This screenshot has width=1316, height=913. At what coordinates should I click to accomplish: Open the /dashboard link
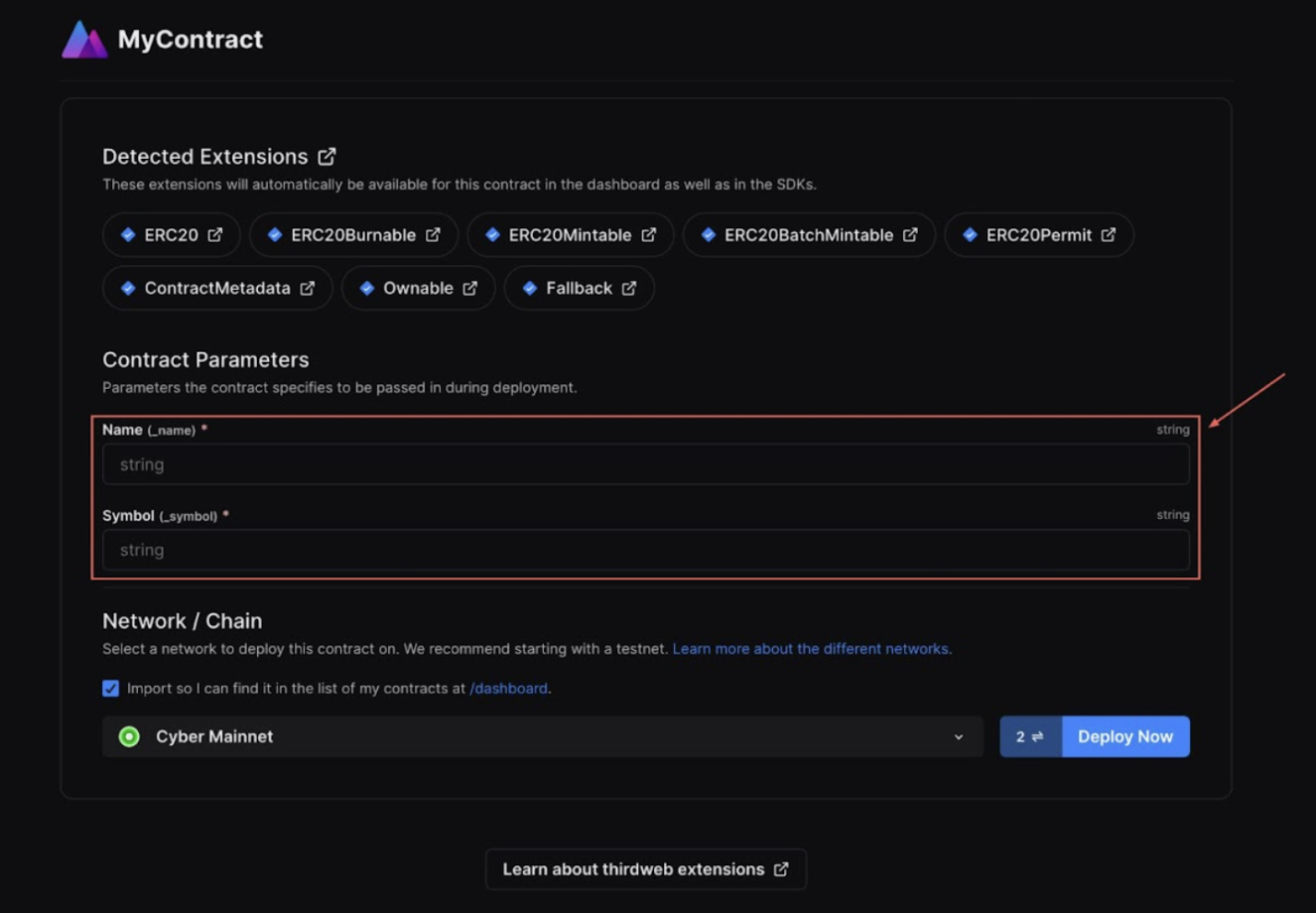[508, 689]
